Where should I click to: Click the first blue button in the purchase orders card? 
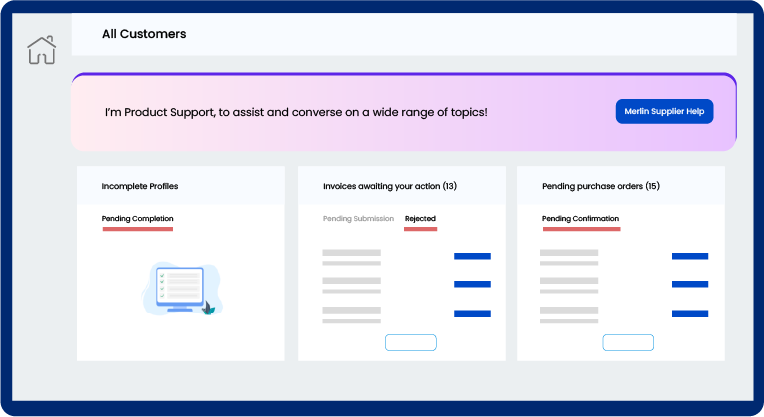pyautogui.click(x=689, y=256)
